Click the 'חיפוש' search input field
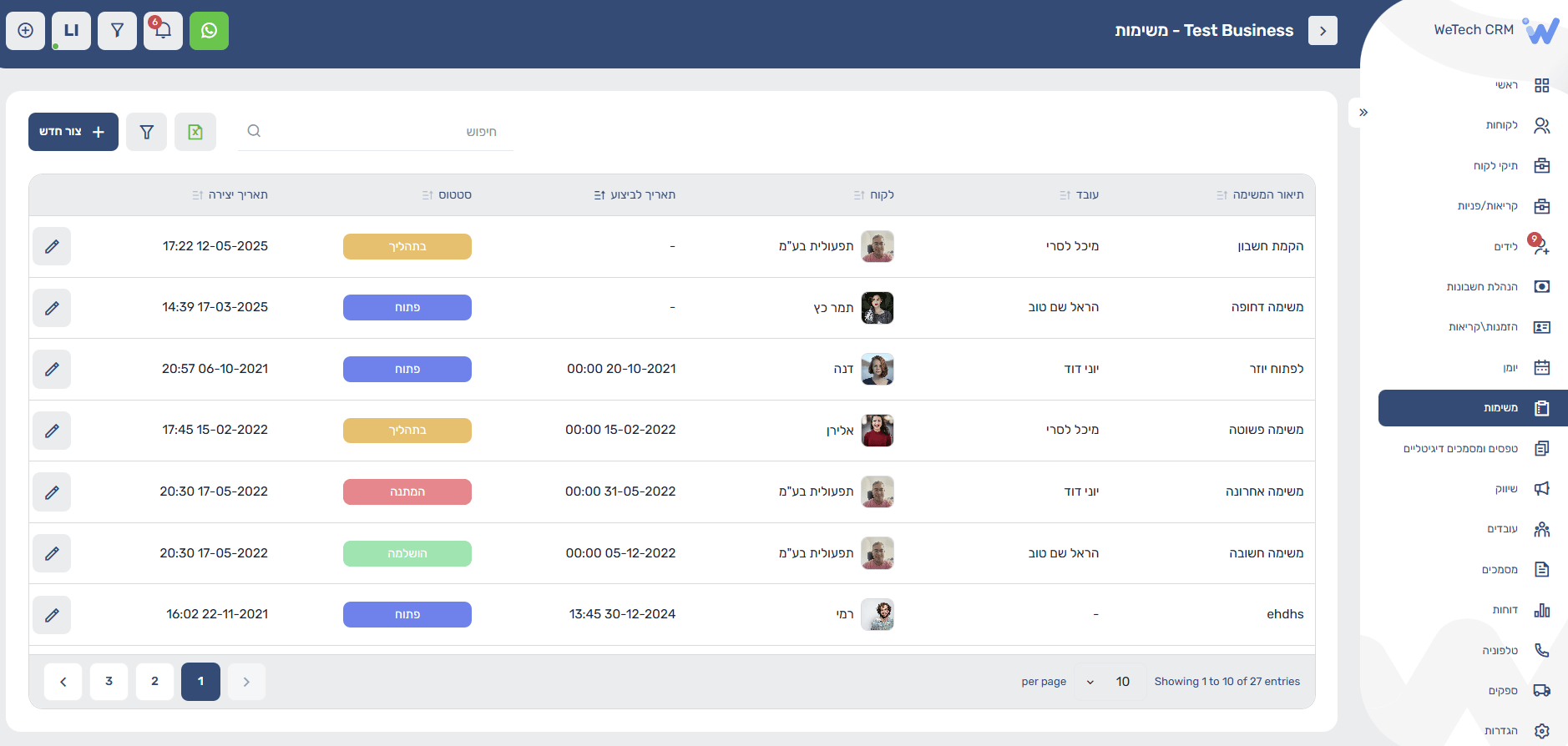1568x746 pixels. (376, 132)
